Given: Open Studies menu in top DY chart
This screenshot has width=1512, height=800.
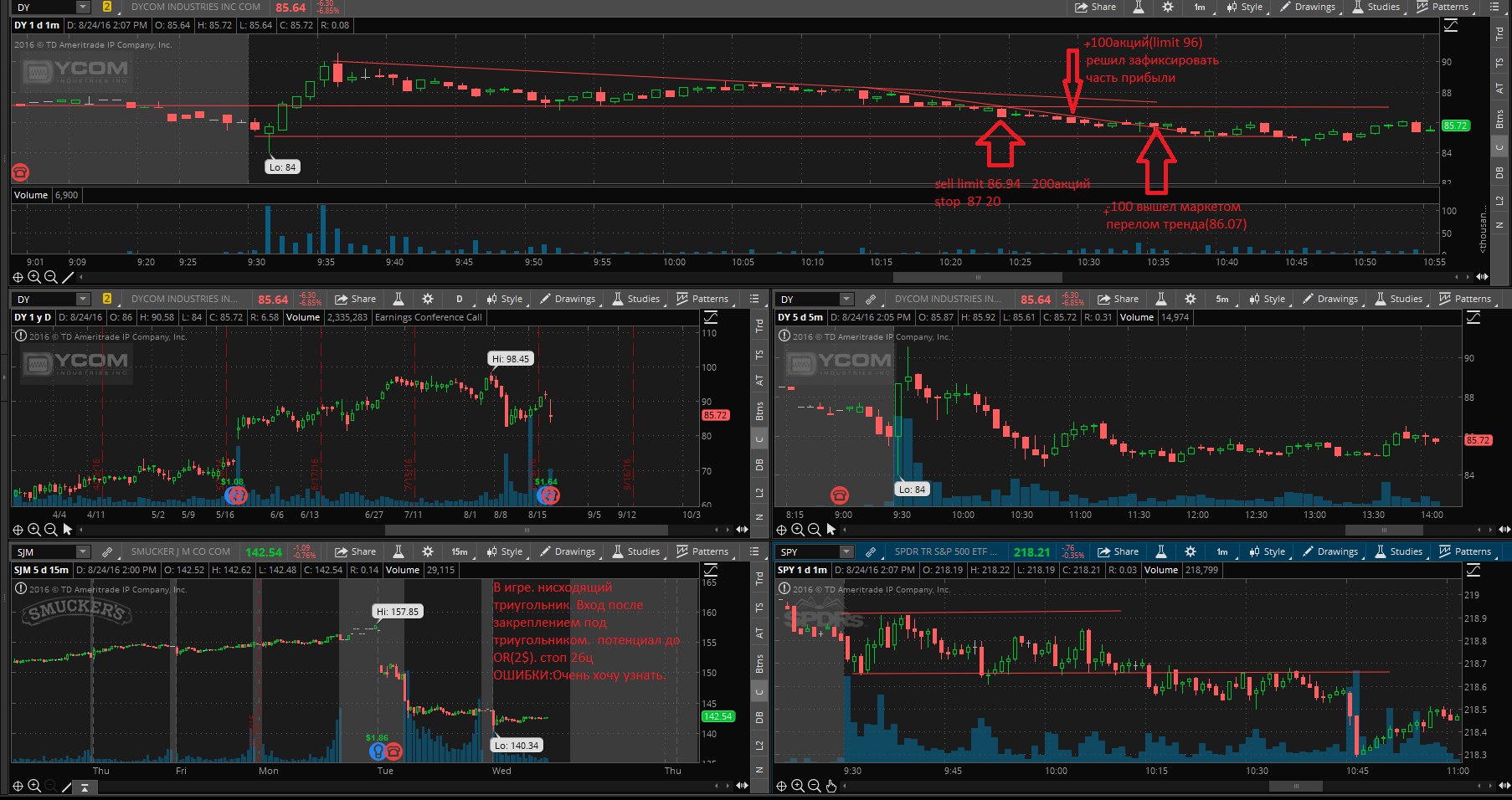Looking at the screenshot, I should (x=1376, y=7).
